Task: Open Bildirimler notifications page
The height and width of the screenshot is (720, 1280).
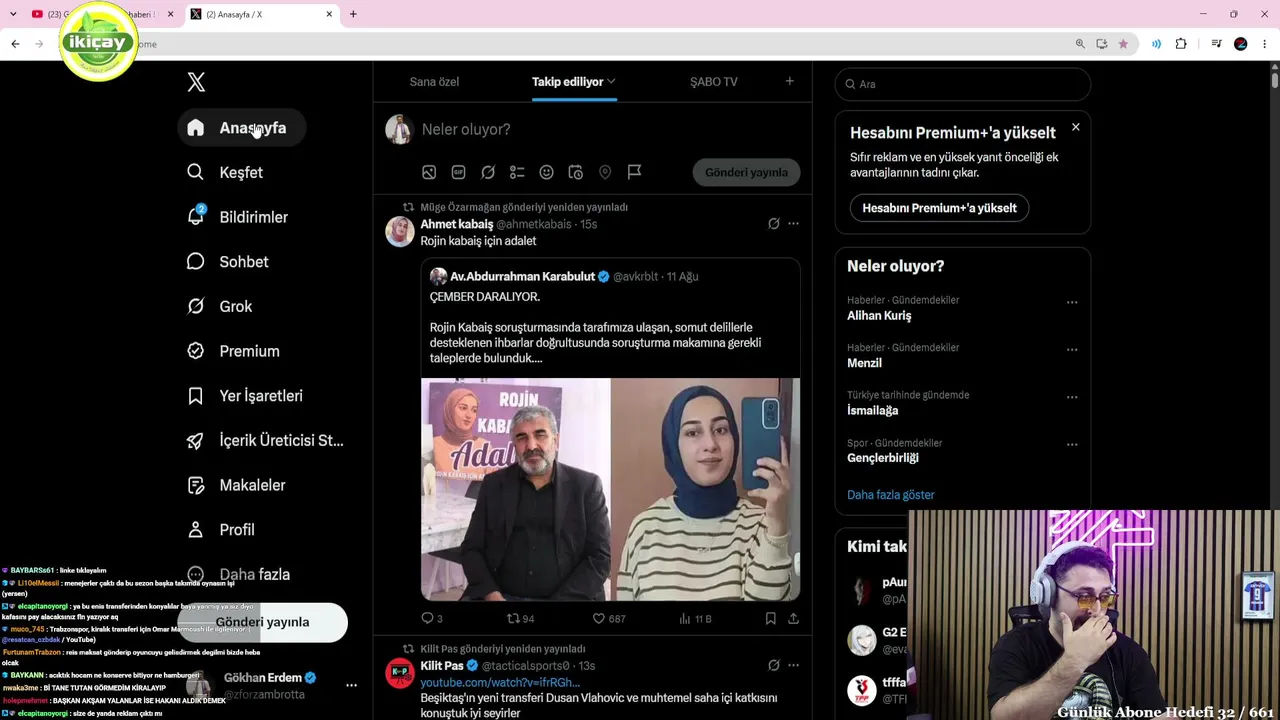Action: (240, 217)
